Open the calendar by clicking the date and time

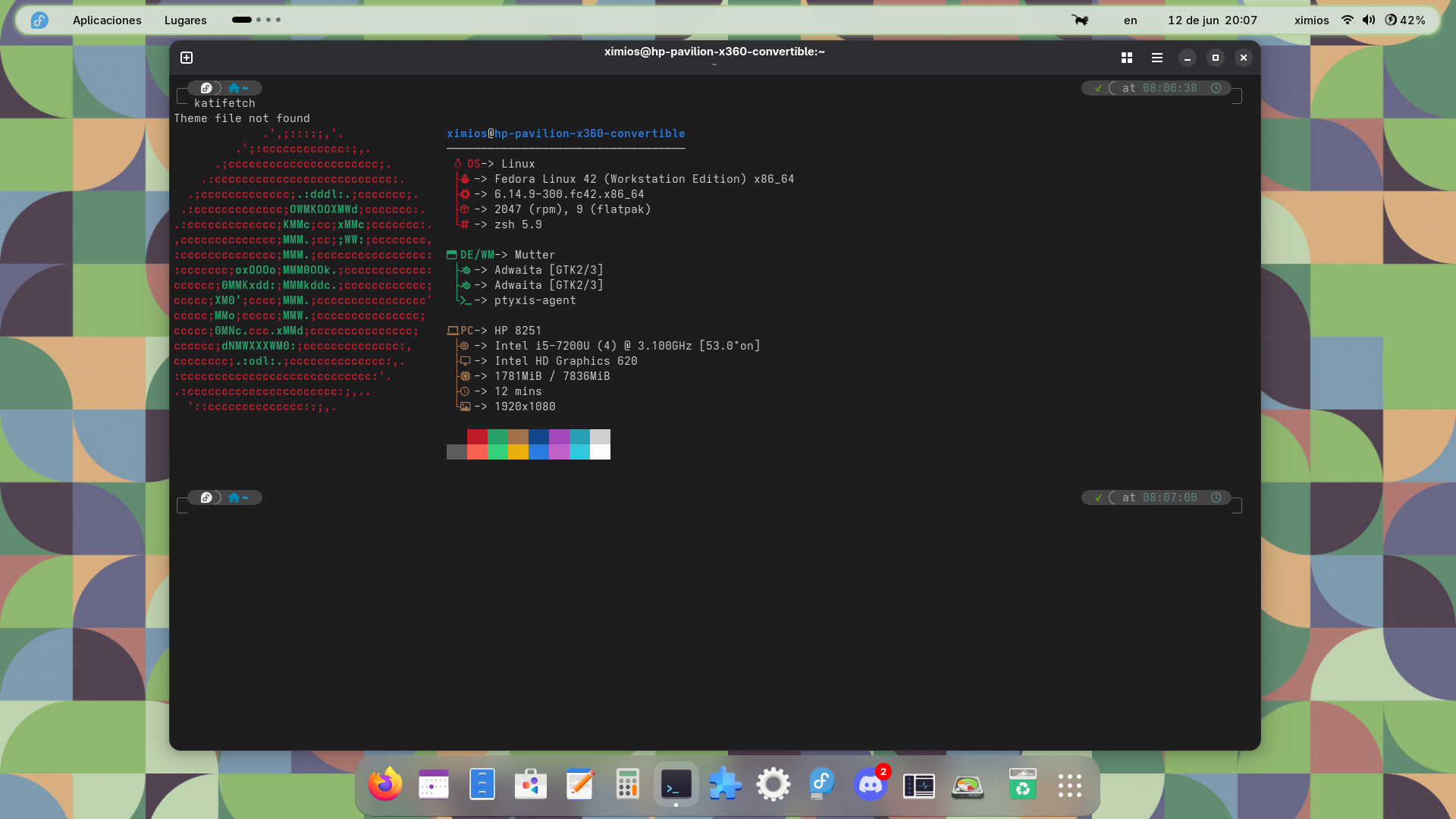coord(1212,20)
